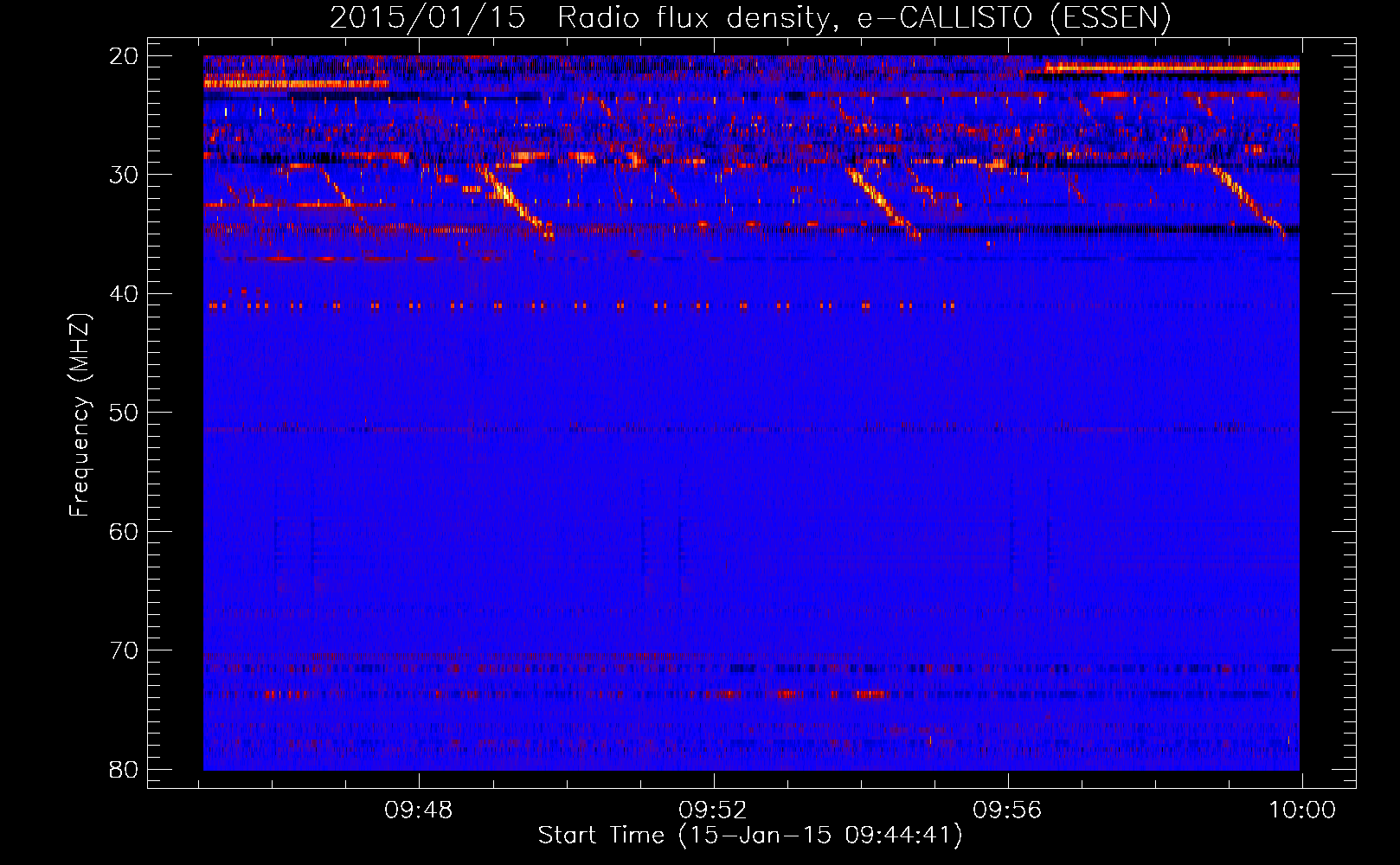
Task: Click the 09:48 time tick label
Action: [x=419, y=811]
